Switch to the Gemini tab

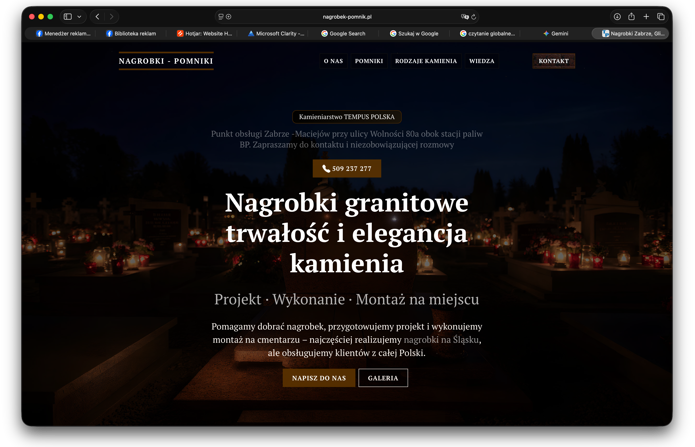coord(556,33)
